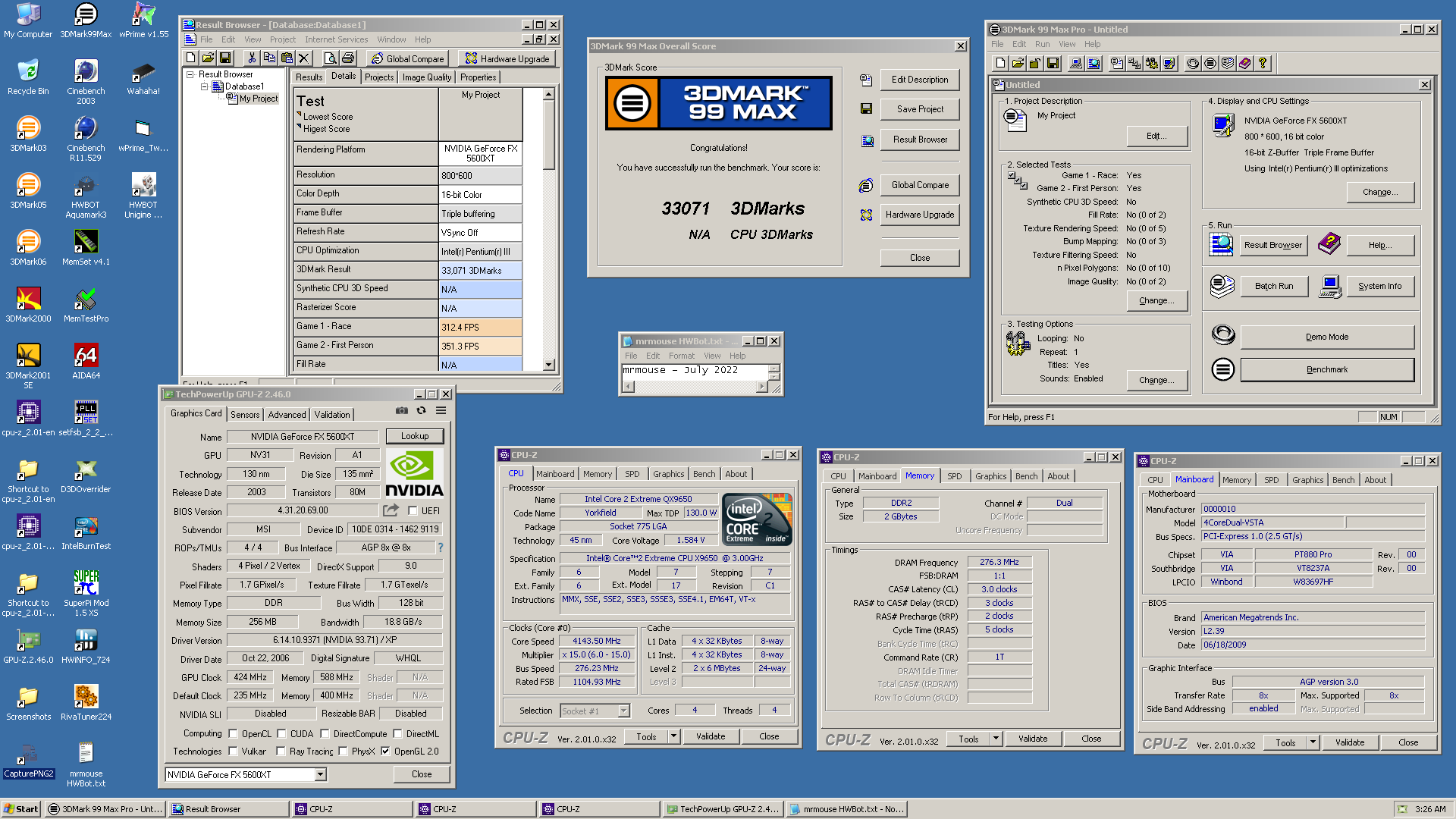Open the Run menu in 3DMark 99
Screen dimensions: 1456x819
[x=1042, y=44]
